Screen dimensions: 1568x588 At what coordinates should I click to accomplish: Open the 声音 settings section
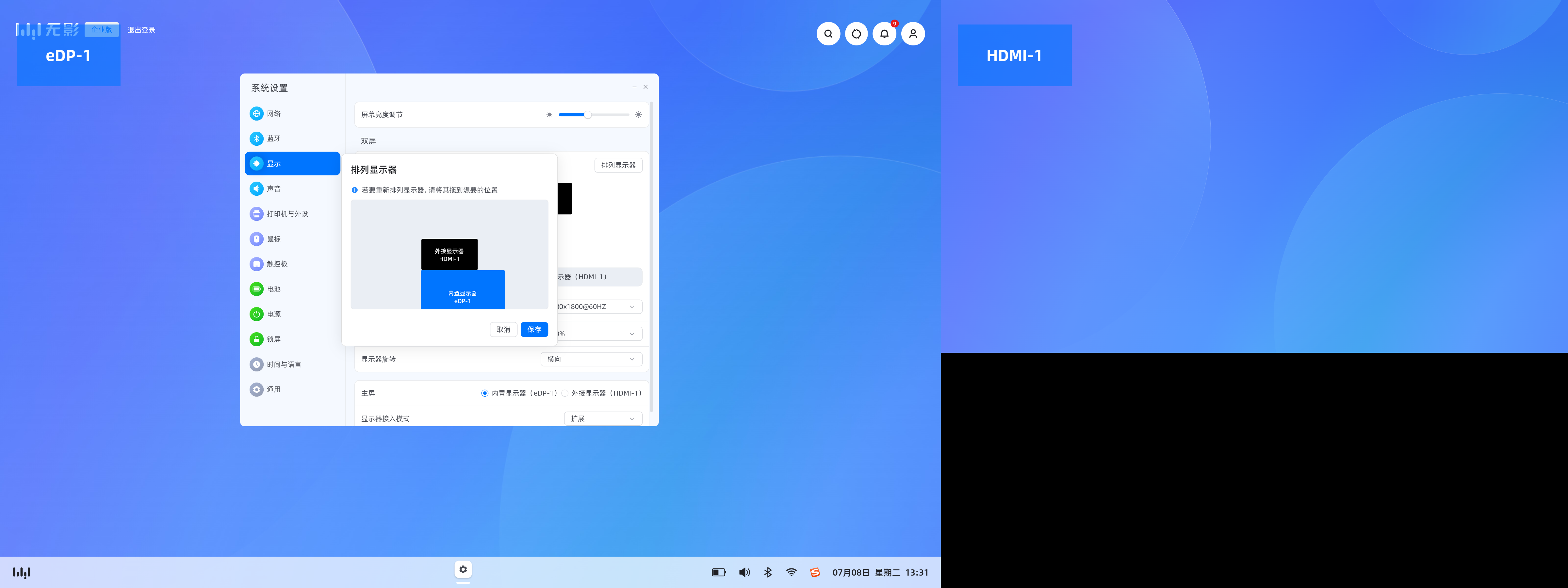coord(292,189)
